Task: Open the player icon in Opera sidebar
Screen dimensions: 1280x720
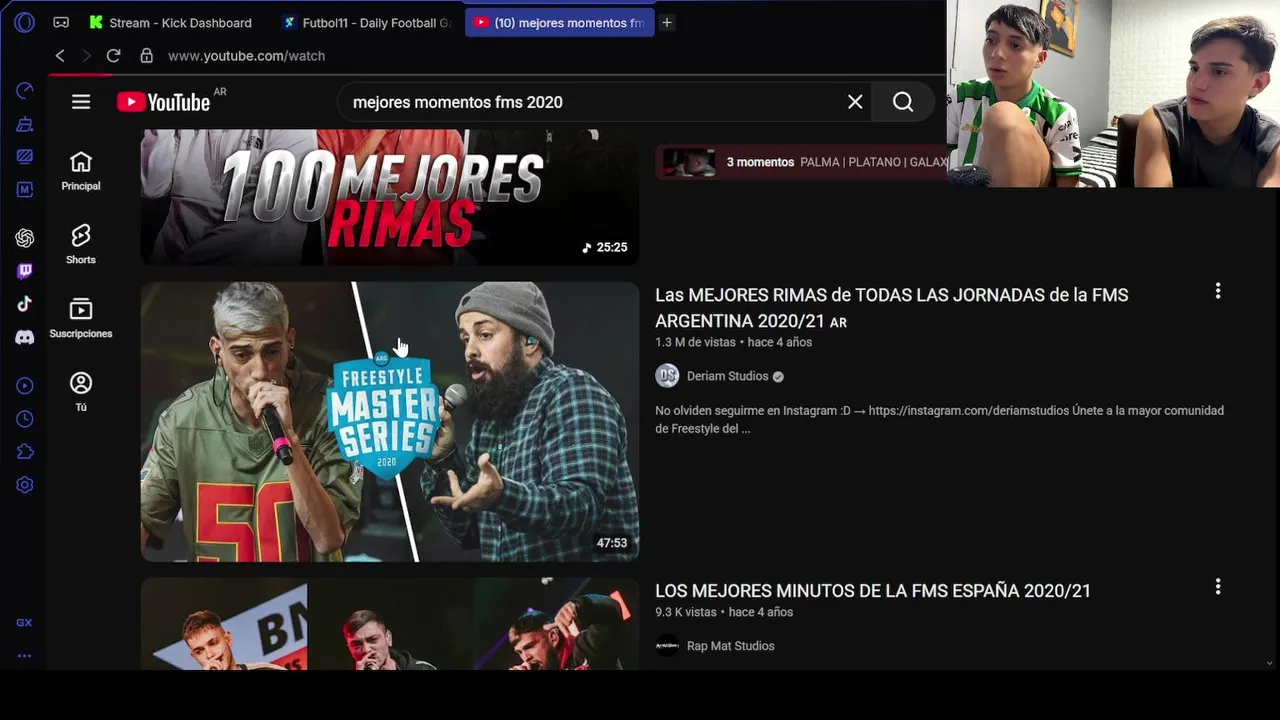Action: coord(25,386)
